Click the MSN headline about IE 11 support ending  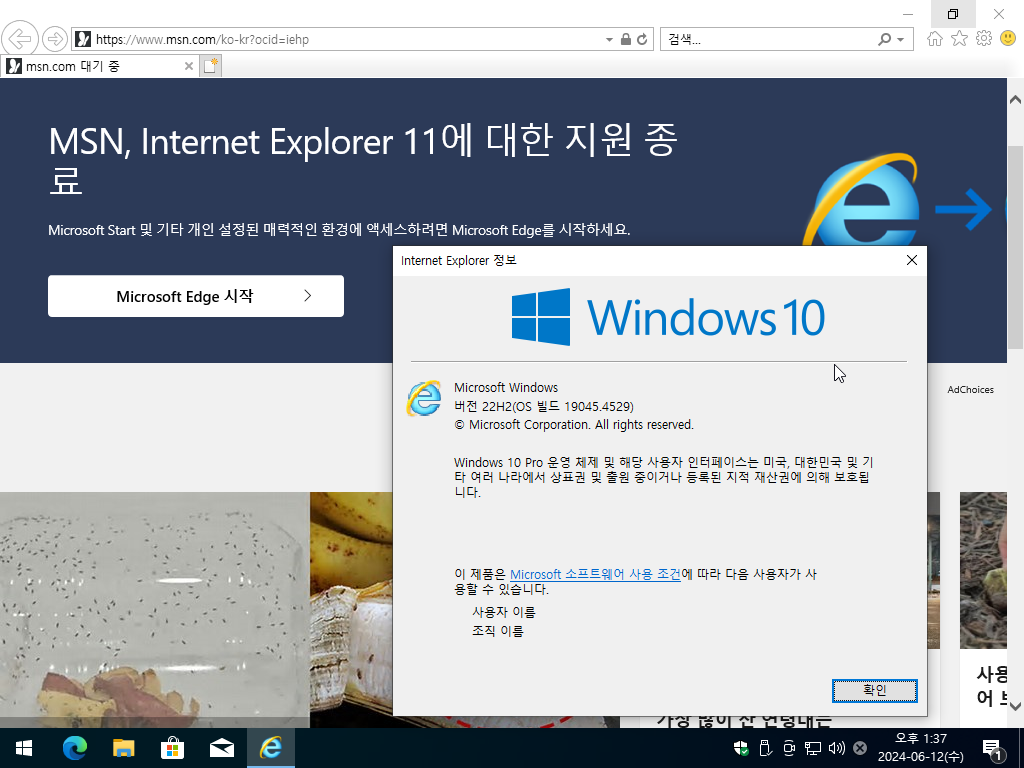coord(363,159)
